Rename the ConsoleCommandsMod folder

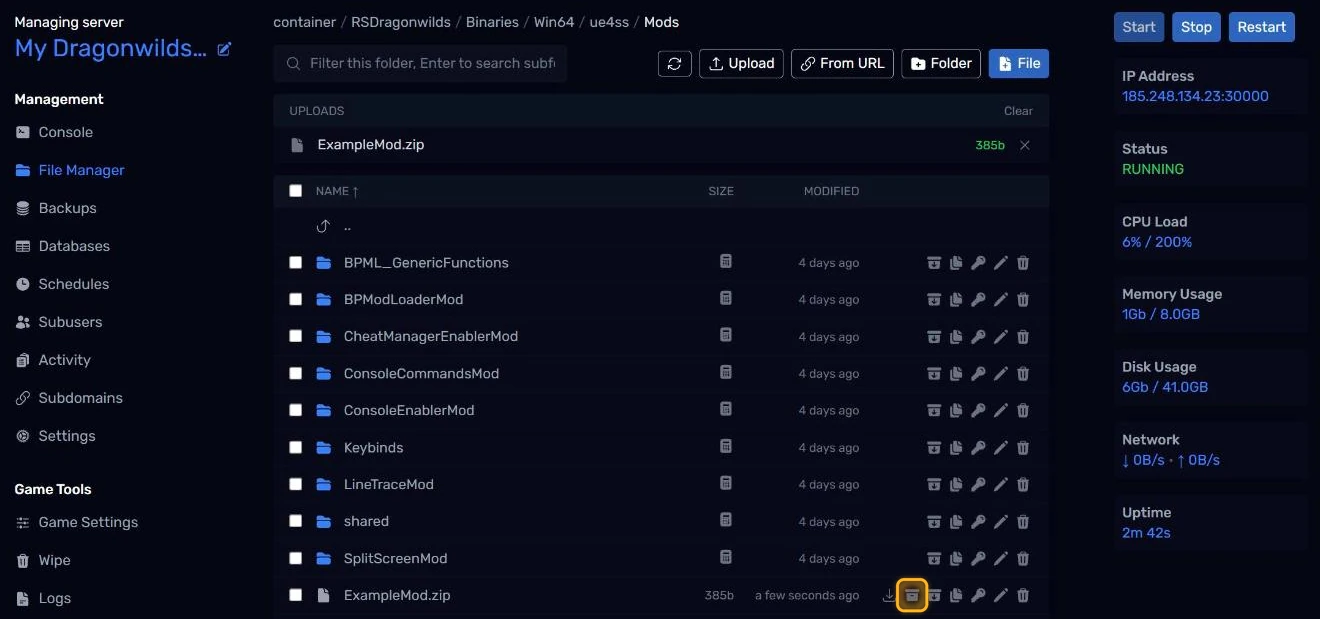pos(1000,374)
